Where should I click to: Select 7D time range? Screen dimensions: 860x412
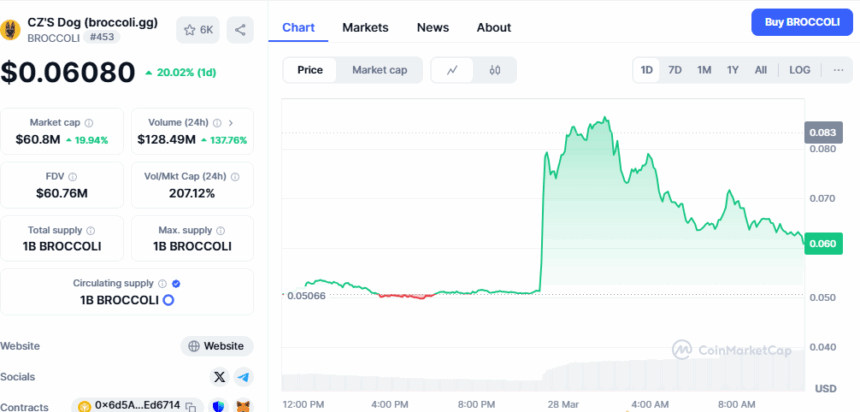pyautogui.click(x=675, y=70)
